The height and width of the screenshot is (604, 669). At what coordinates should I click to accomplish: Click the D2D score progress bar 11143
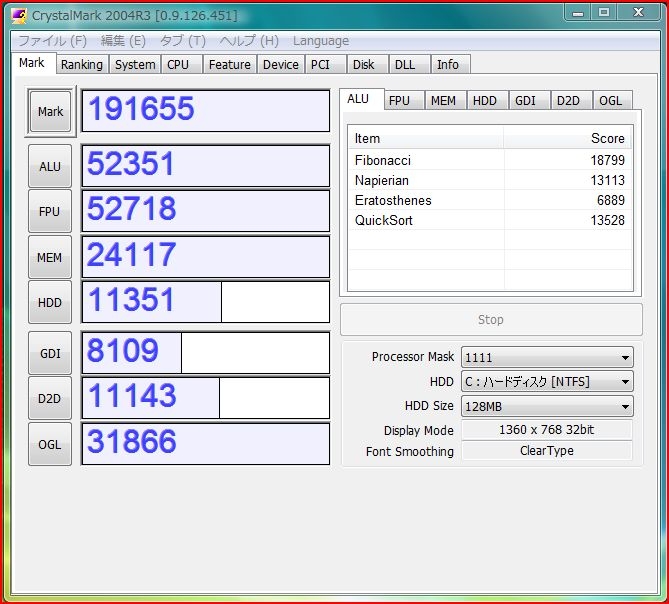coord(206,398)
